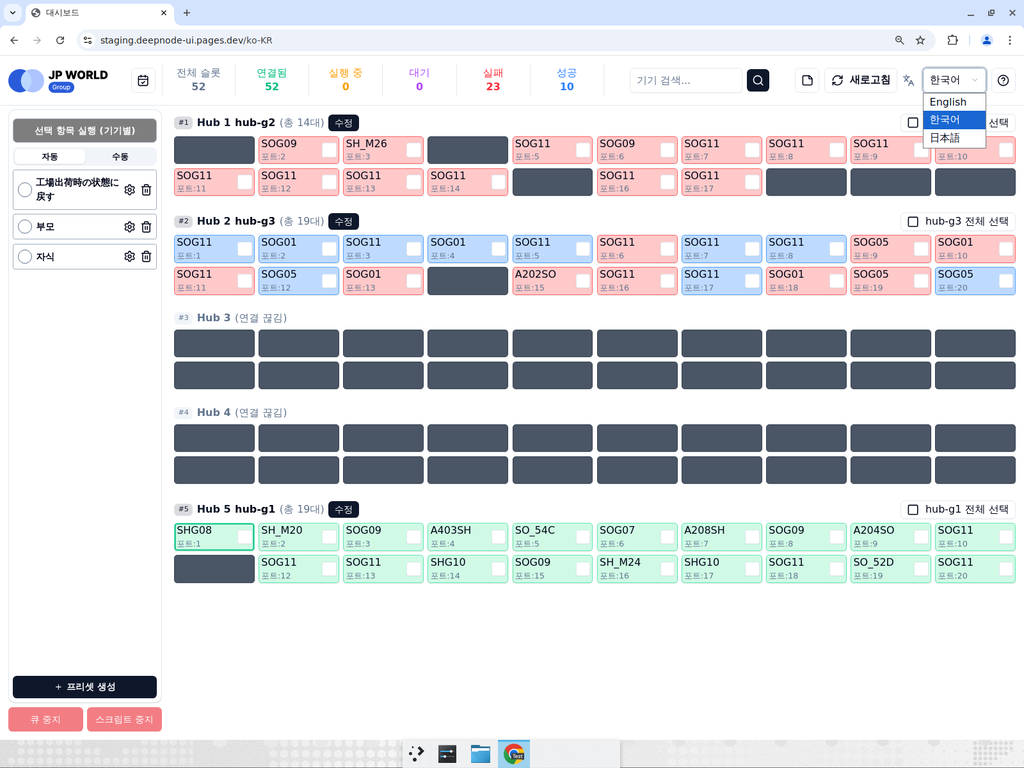1024x768 pixels.
Task: Click the translate language icon
Action: pos(908,80)
